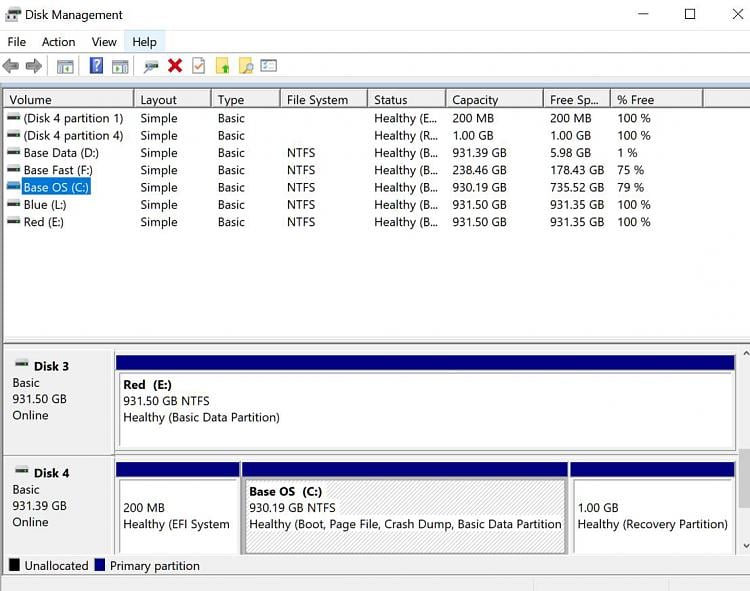Image resolution: width=750 pixels, height=591 pixels.
Task: Click drive icon beside Base Fast (F:)
Action: tap(13, 170)
